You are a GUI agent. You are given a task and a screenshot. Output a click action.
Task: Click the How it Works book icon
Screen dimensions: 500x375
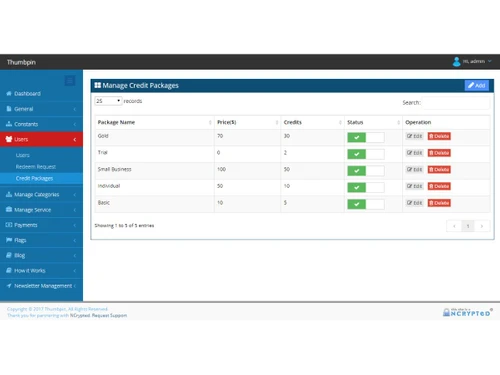9,270
